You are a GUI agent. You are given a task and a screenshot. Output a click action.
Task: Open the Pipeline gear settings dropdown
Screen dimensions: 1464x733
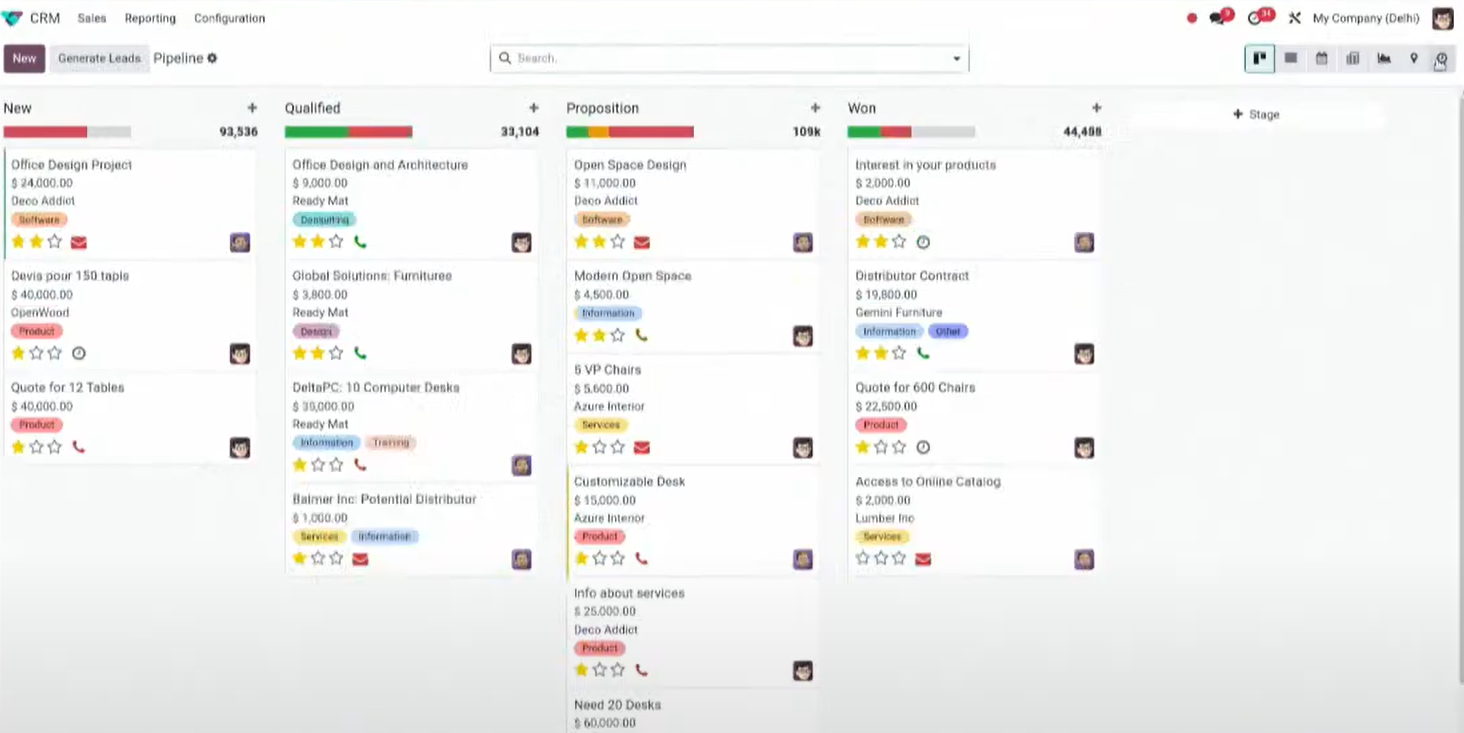212,58
